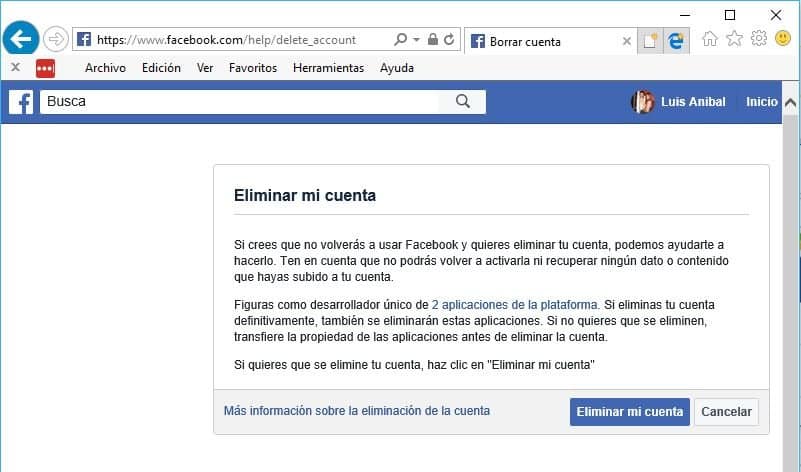Open the Favoritos menu
This screenshot has width=801, height=472.
[253, 68]
